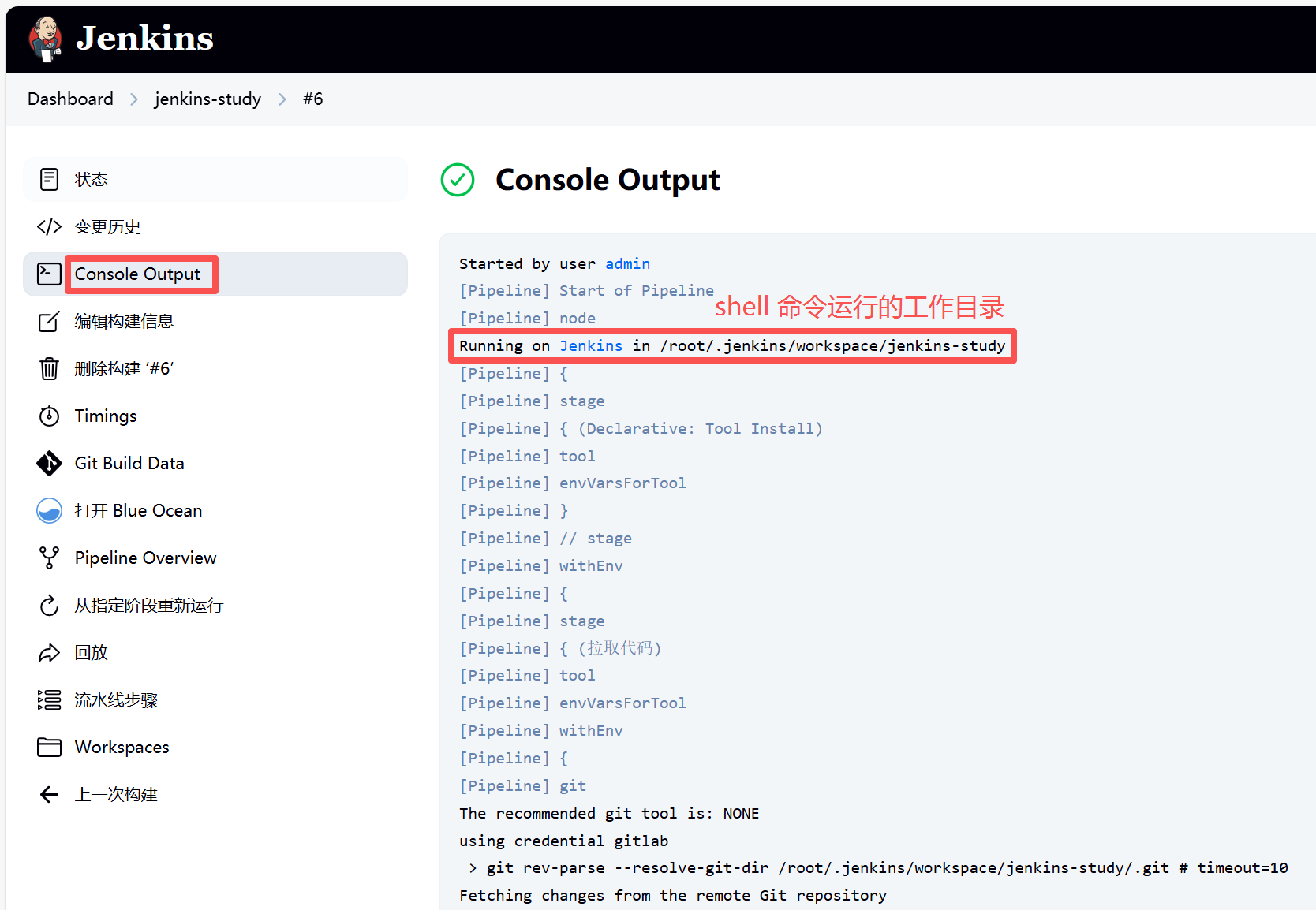The image size is (1316, 910).
Task: Click '[Pipeline] // stage' log line
Action: tap(545, 538)
